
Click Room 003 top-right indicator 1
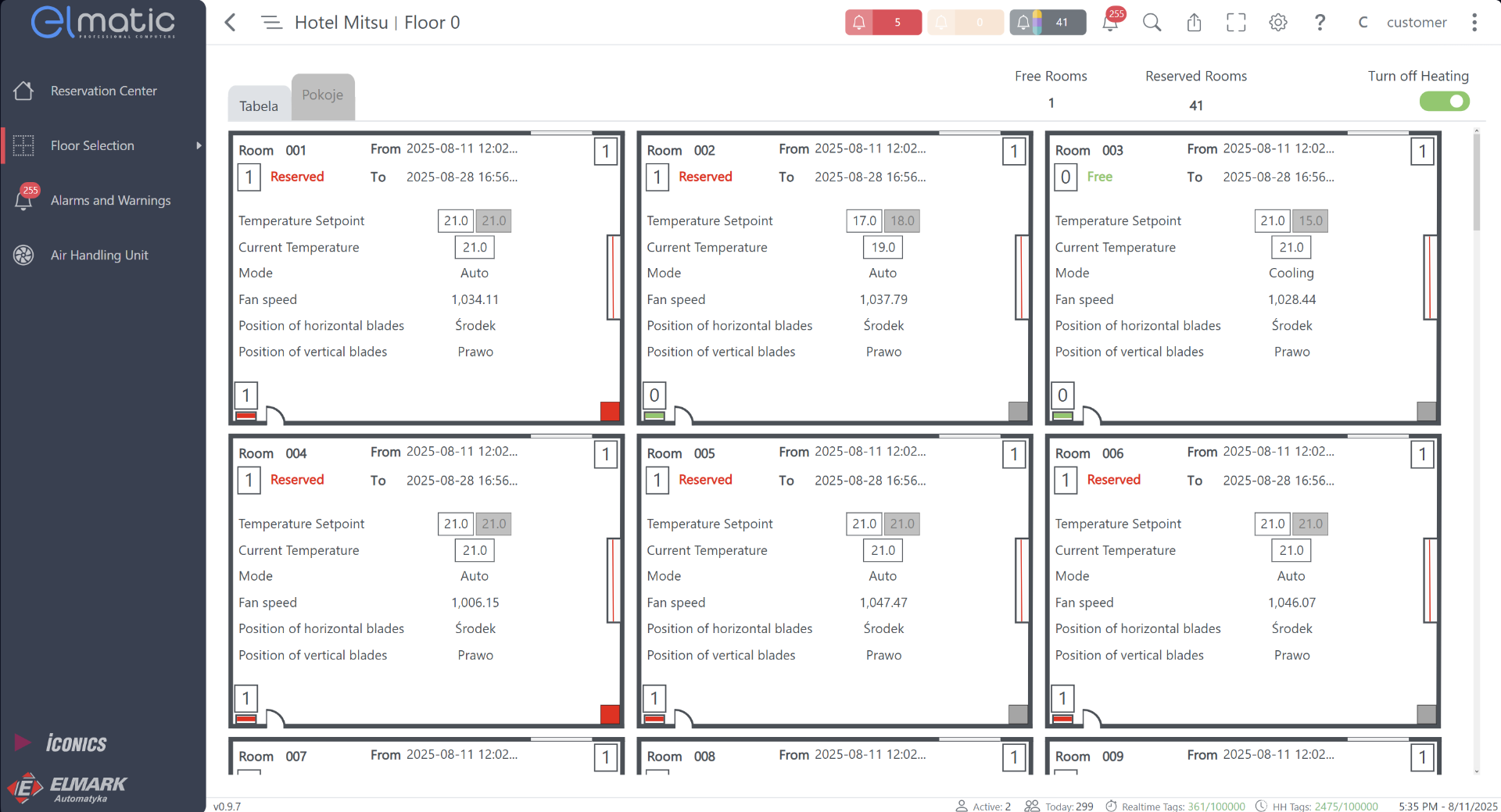point(1423,152)
